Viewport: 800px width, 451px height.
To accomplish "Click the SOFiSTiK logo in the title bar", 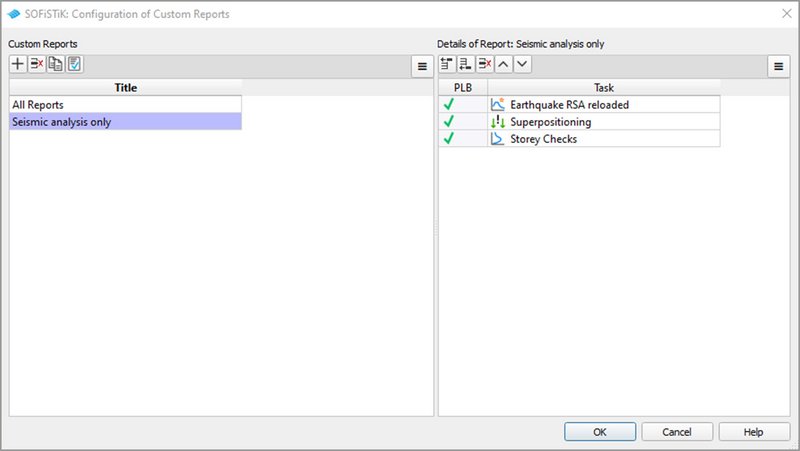I will coord(13,14).
